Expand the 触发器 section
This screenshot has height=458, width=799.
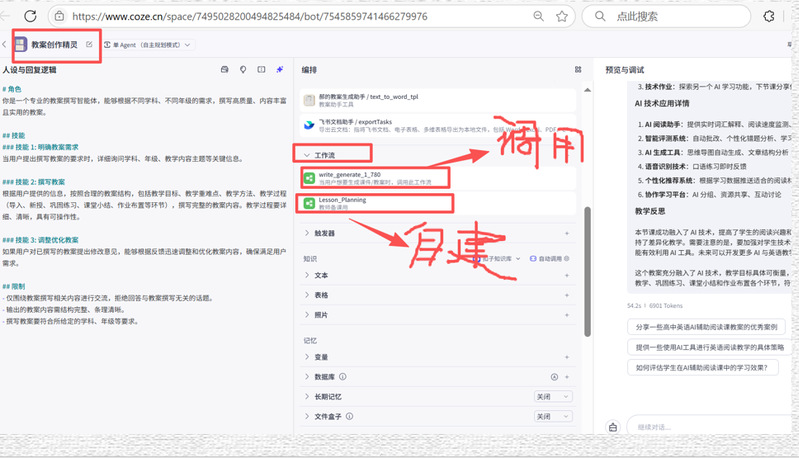click(x=307, y=233)
